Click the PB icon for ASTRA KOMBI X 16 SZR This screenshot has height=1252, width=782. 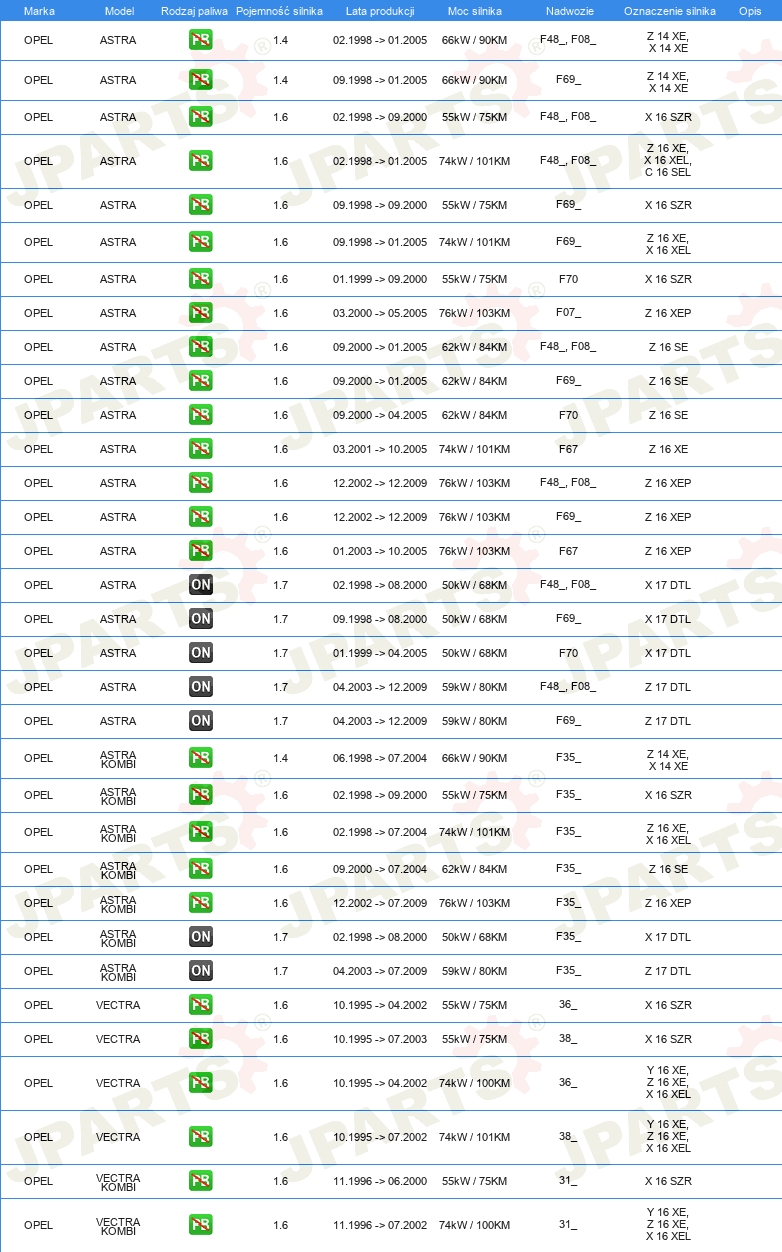(201, 796)
